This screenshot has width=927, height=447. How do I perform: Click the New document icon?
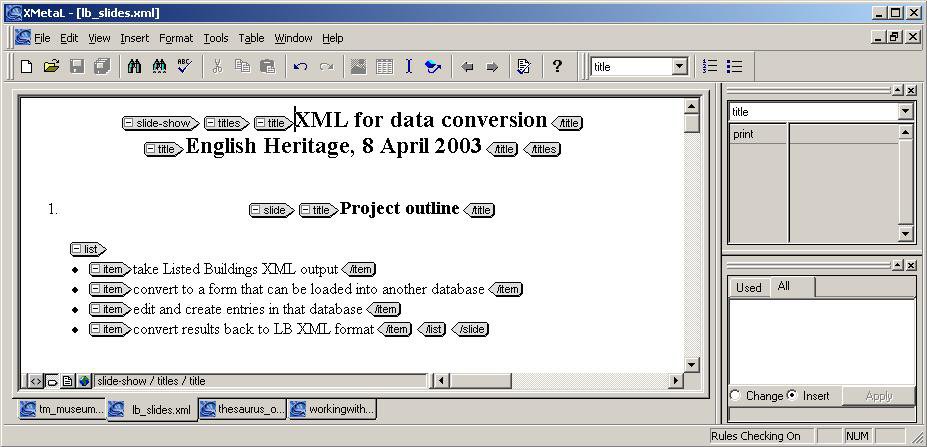(27, 67)
